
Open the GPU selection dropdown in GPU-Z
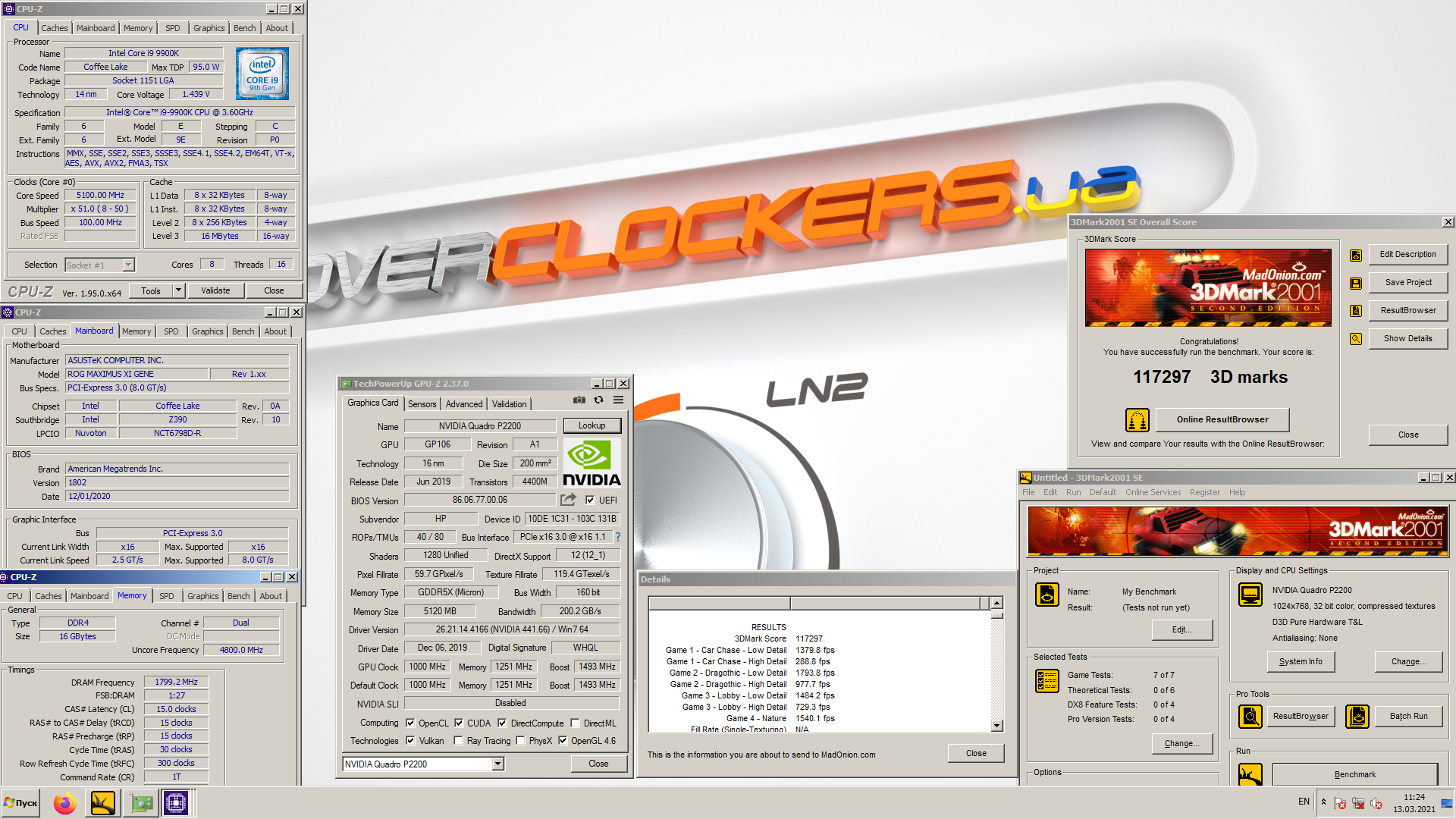(498, 764)
